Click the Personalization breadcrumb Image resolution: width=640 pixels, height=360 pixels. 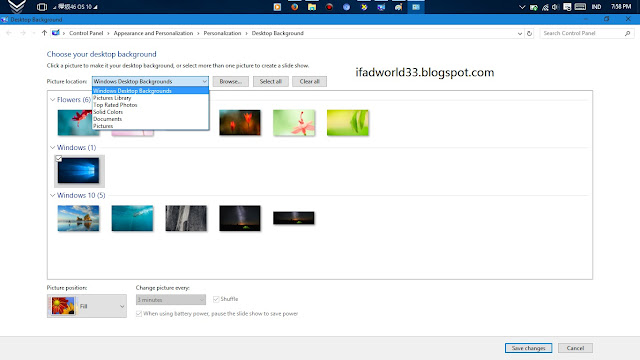coord(222,33)
